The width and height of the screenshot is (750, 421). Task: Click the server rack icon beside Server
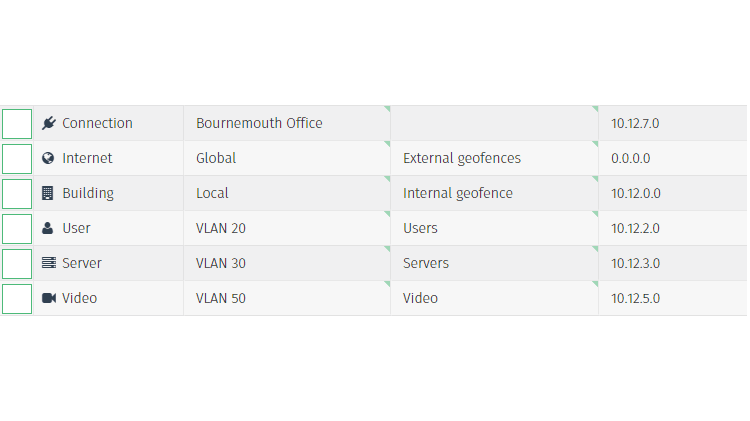click(x=48, y=263)
